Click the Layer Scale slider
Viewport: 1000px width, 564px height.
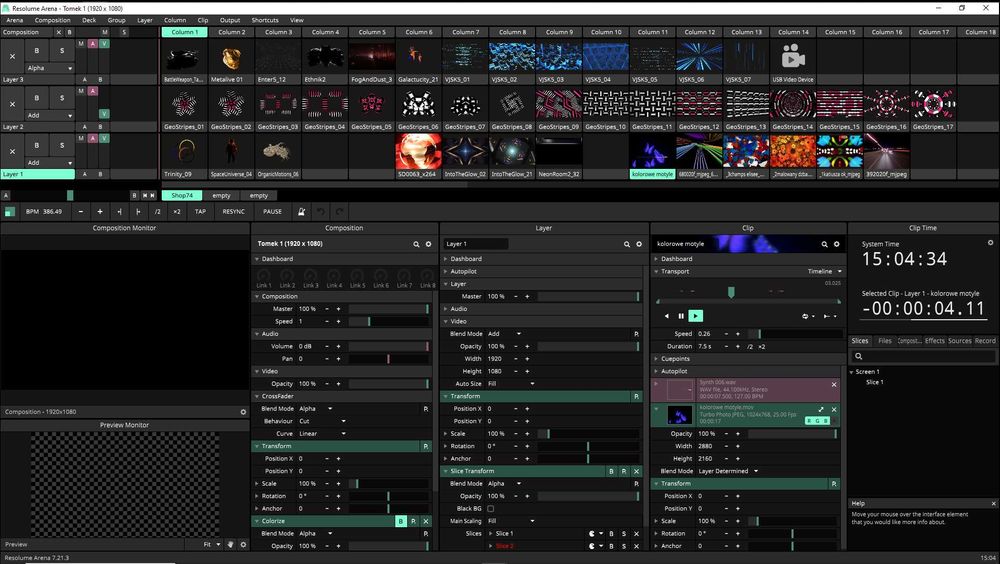[590, 433]
